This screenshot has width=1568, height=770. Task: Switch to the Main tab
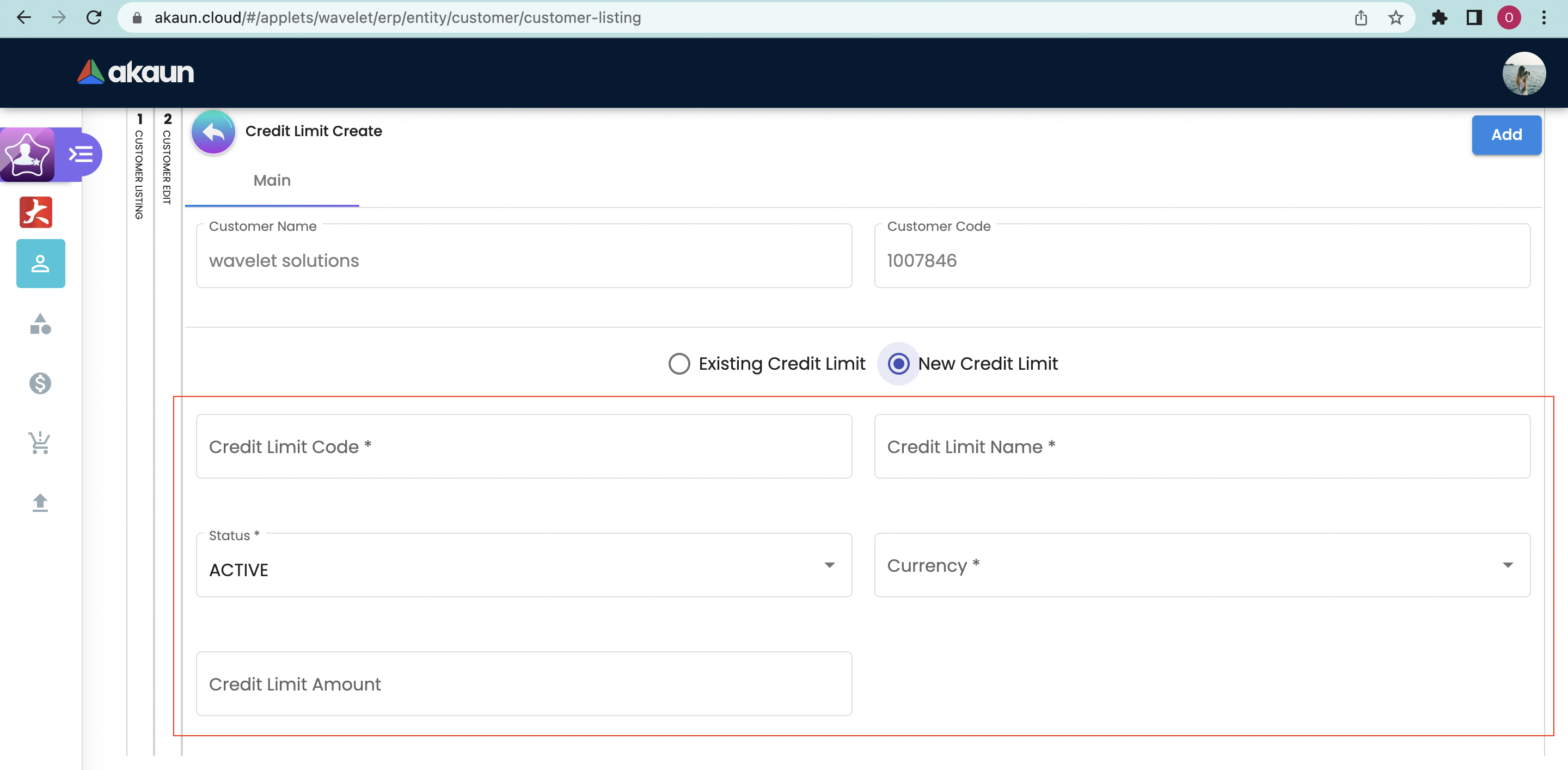272,181
